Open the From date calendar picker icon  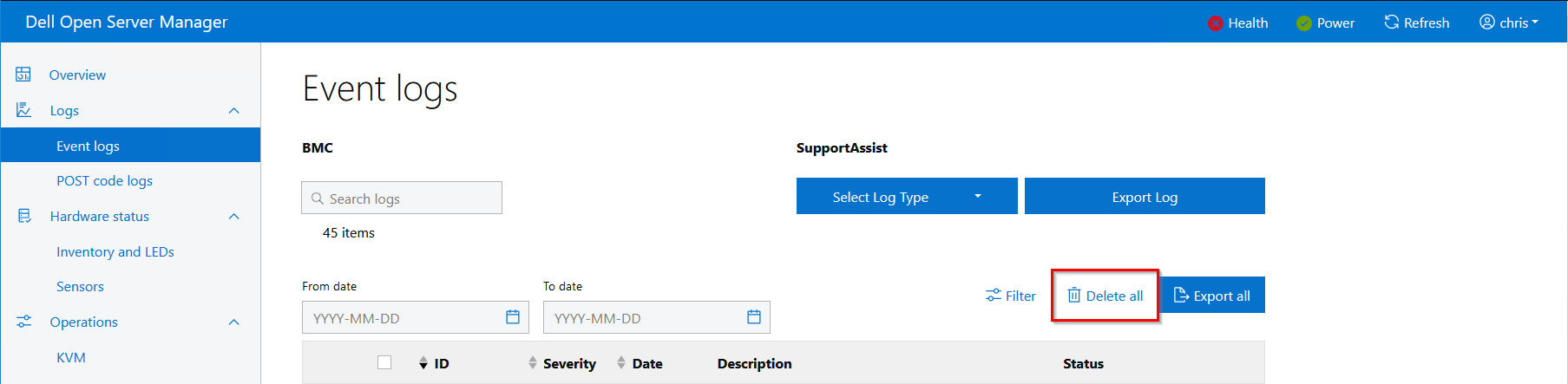pos(513,317)
